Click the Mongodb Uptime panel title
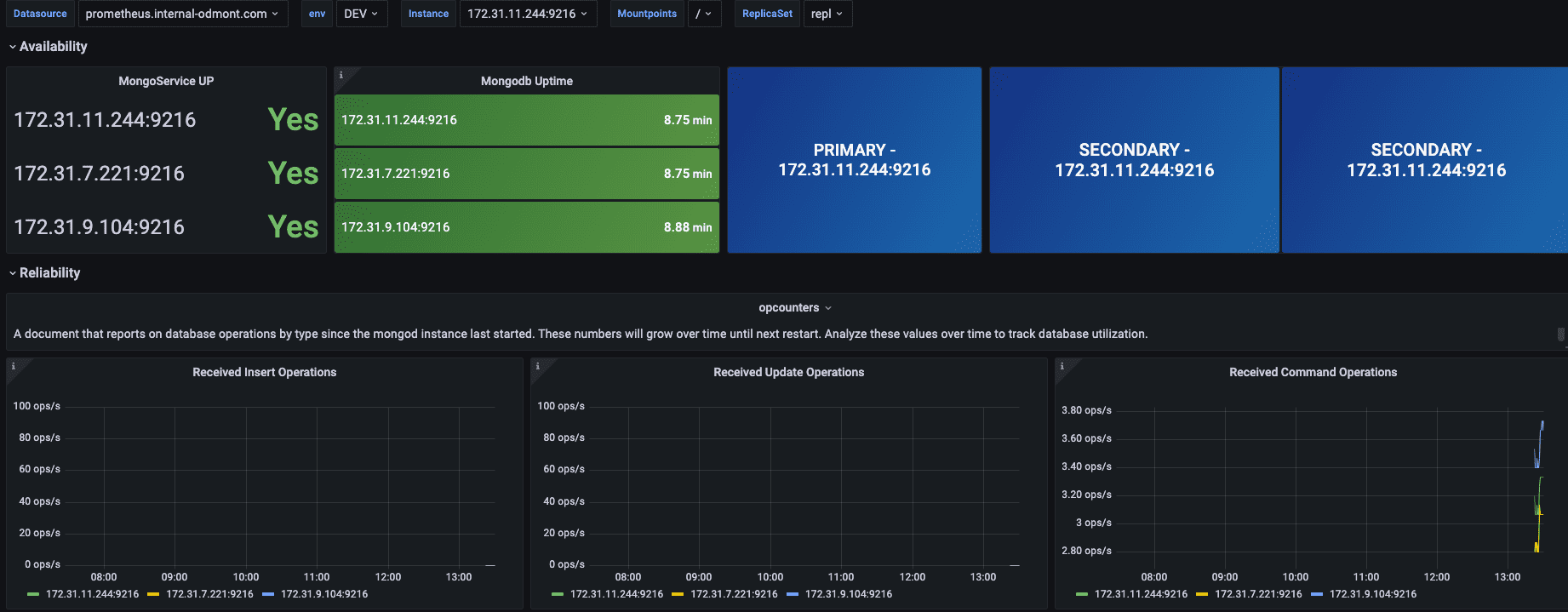The height and width of the screenshot is (612, 1568). (527, 81)
